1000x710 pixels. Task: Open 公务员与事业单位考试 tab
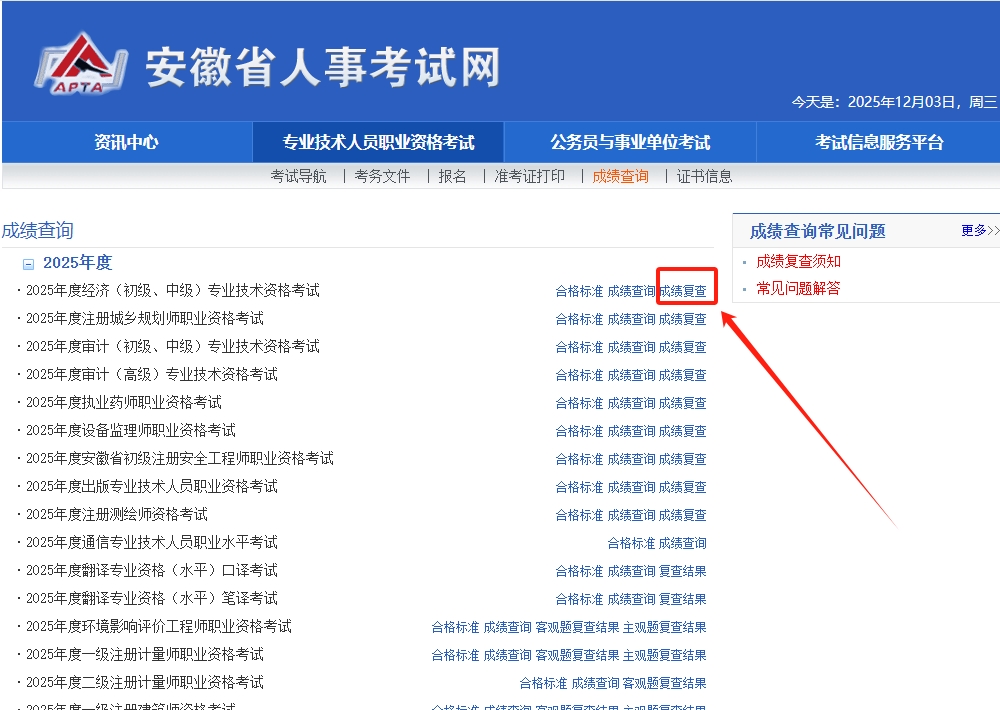click(x=630, y=142)
